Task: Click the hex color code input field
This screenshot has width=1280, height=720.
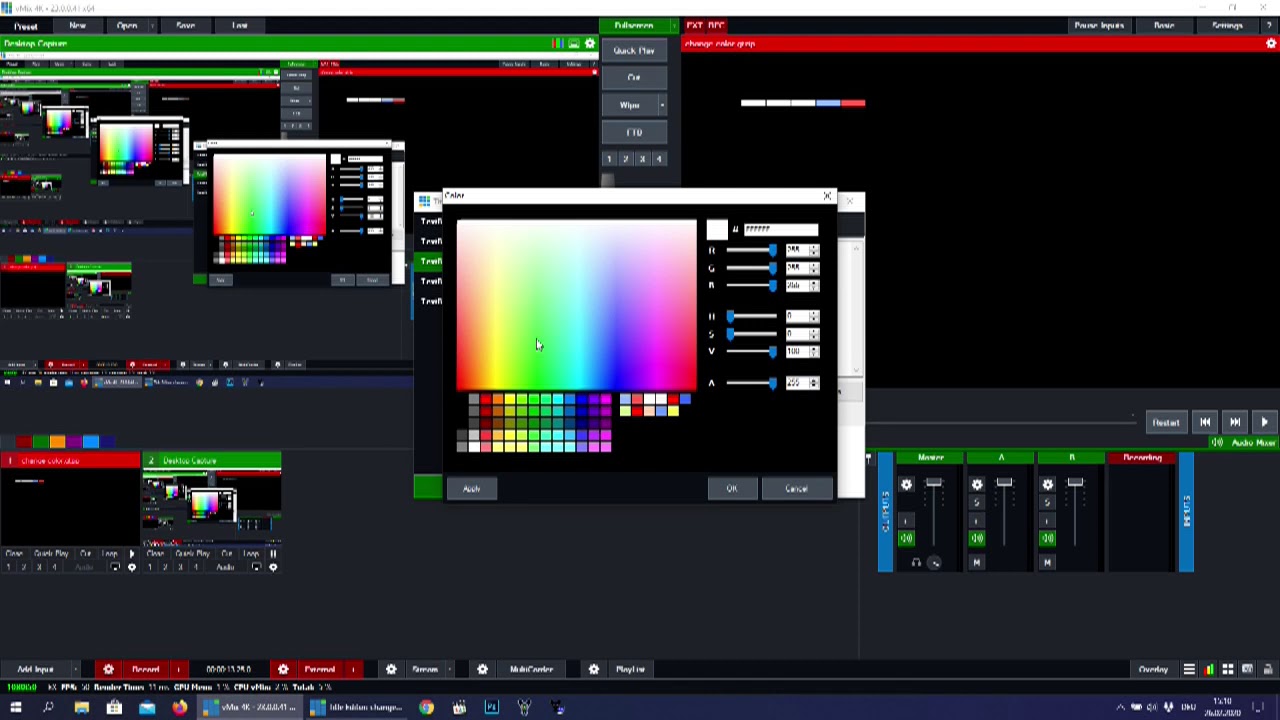Action: [780, 229]
